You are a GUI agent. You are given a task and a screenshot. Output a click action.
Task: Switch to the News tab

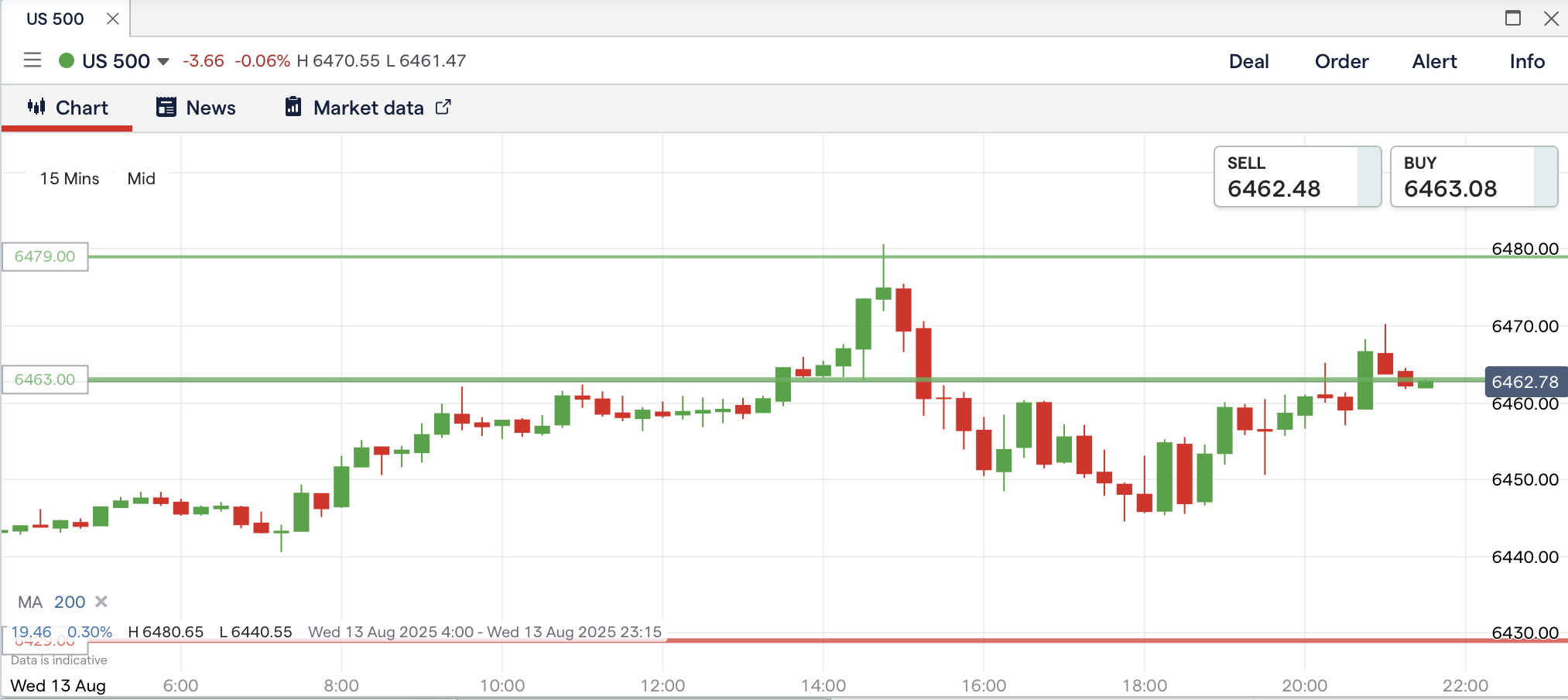point(197,108)
